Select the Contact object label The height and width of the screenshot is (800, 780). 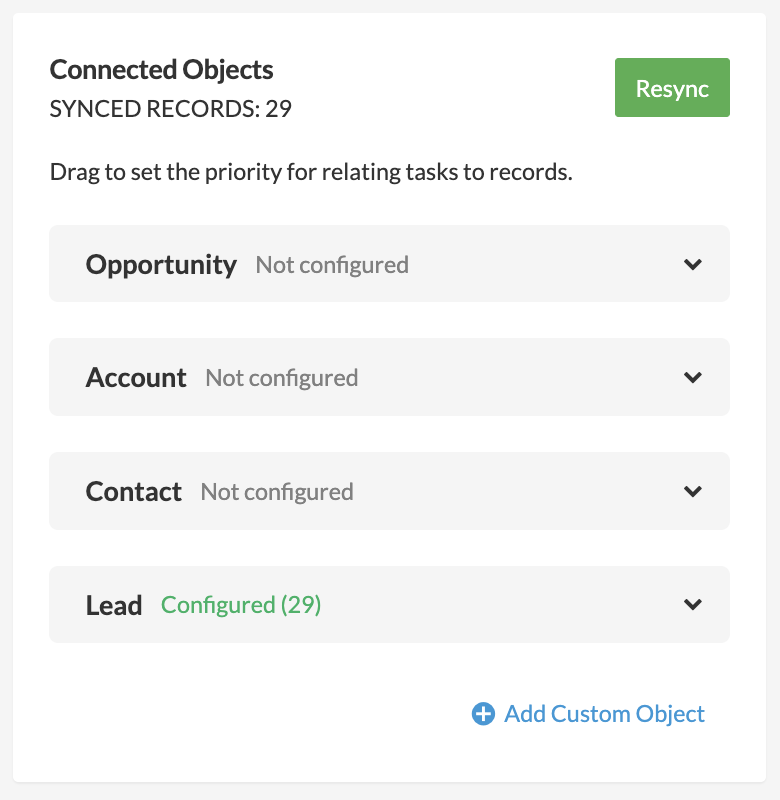(x=134, y=492)
